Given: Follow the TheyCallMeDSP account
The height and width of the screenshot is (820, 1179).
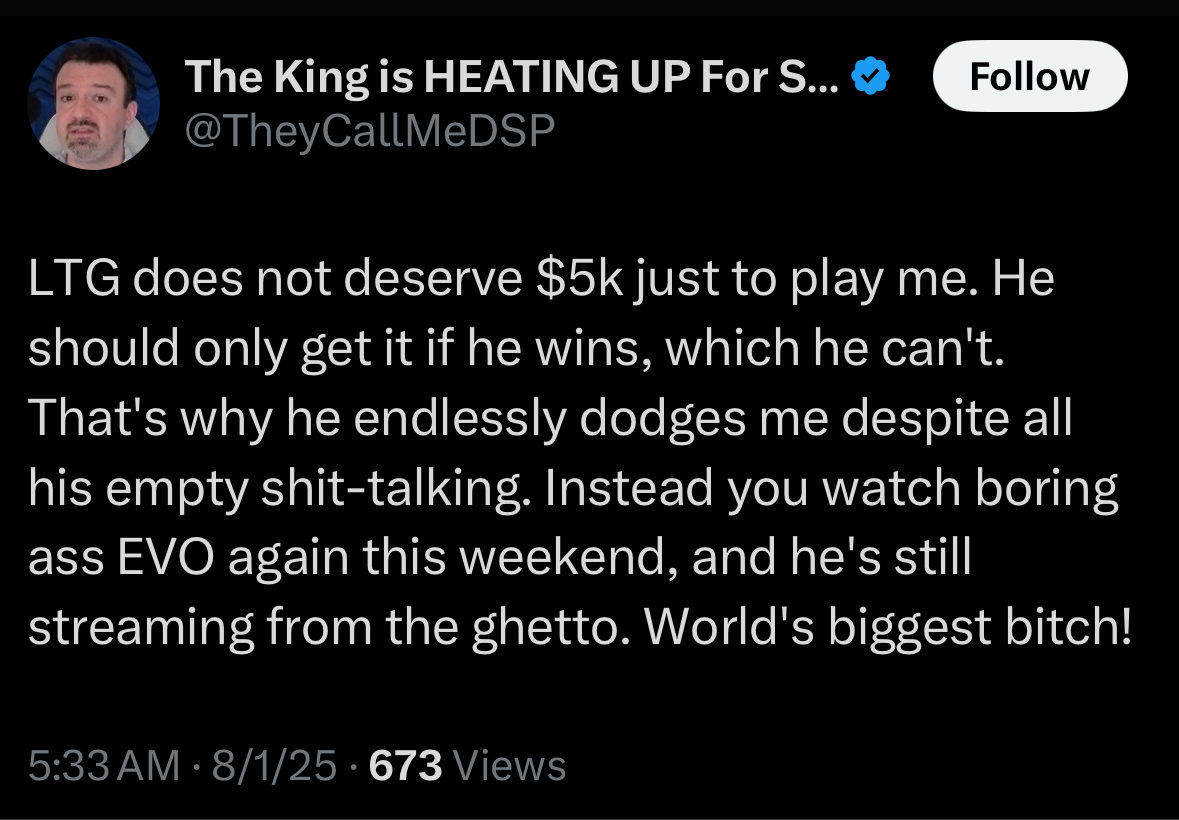Looking at the screenshot, I should click(x=1029, y=76).
